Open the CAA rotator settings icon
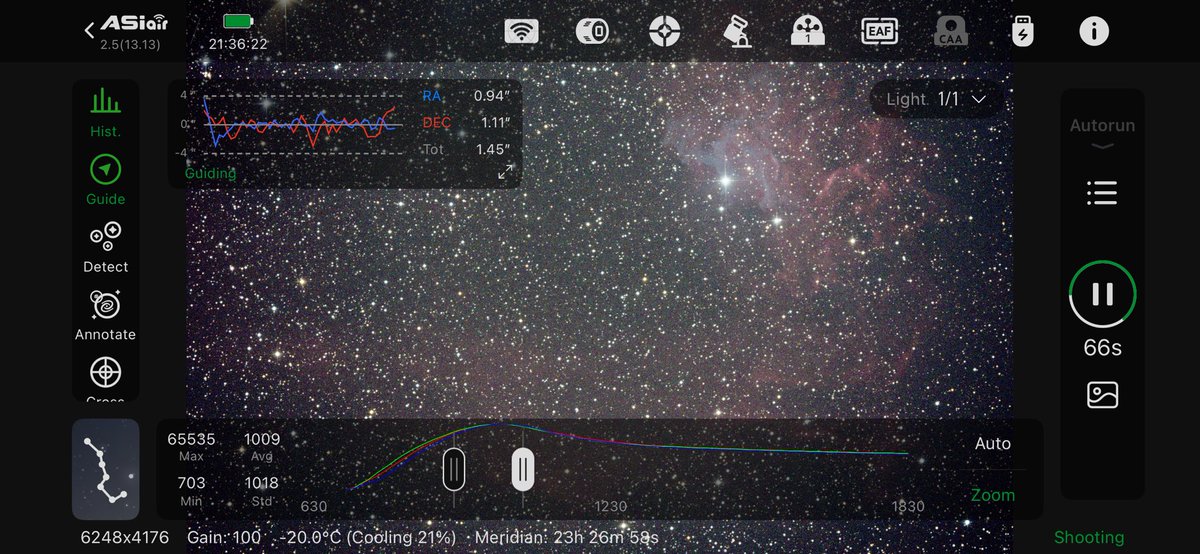This screenshot has height=554, width=1200. click(x=950, y=31)
